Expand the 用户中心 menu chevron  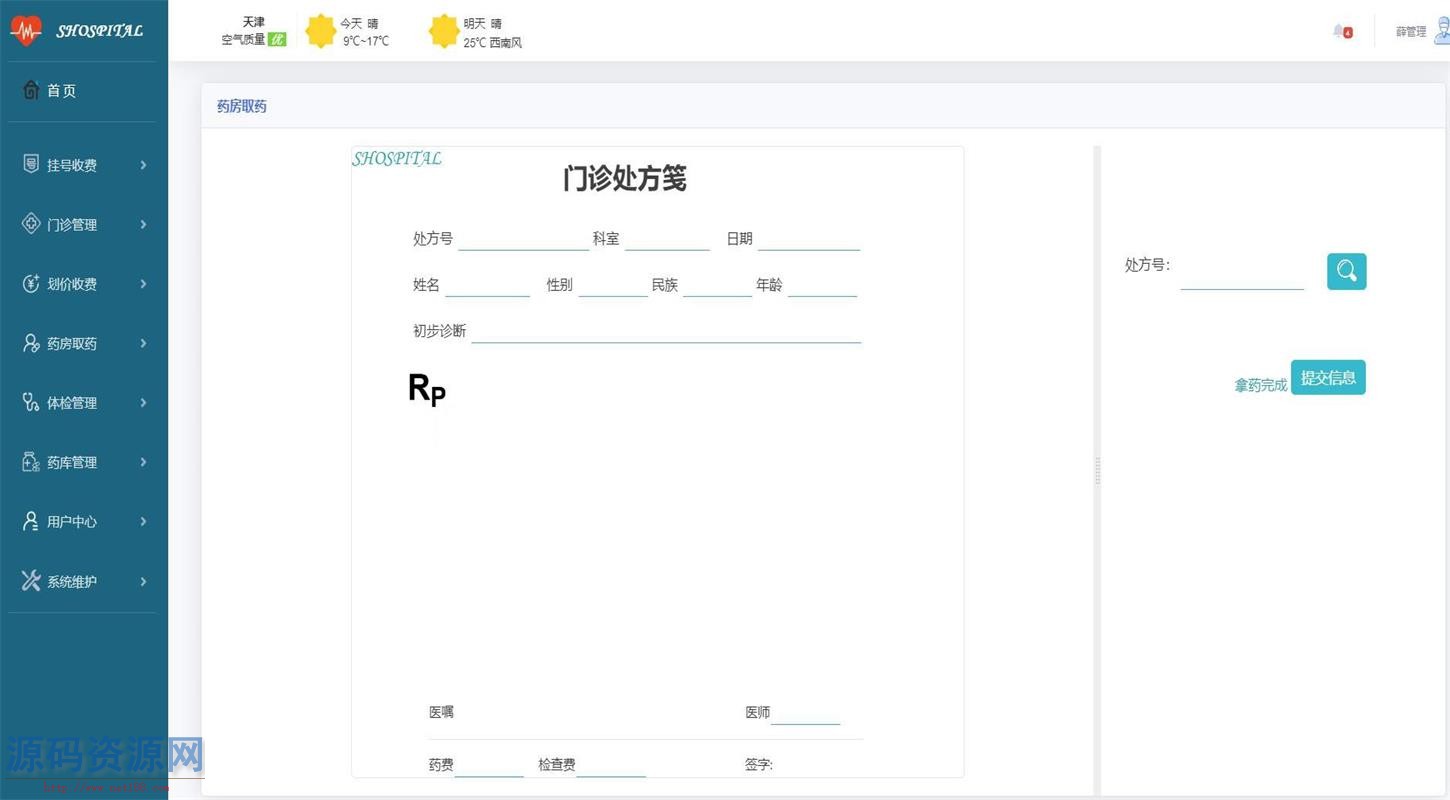pyautogui.click(x=143, y=521)
